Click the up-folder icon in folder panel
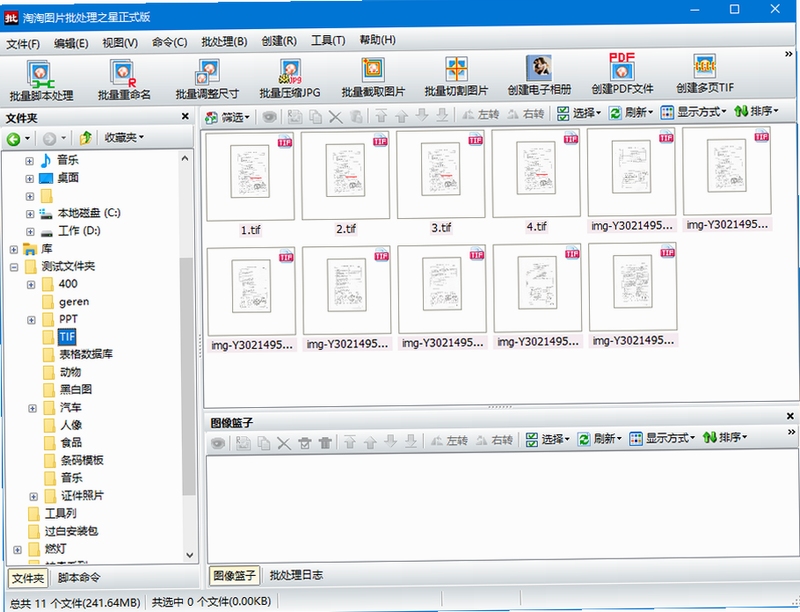This screenshot has width=800, height=612. click(85, 137)
